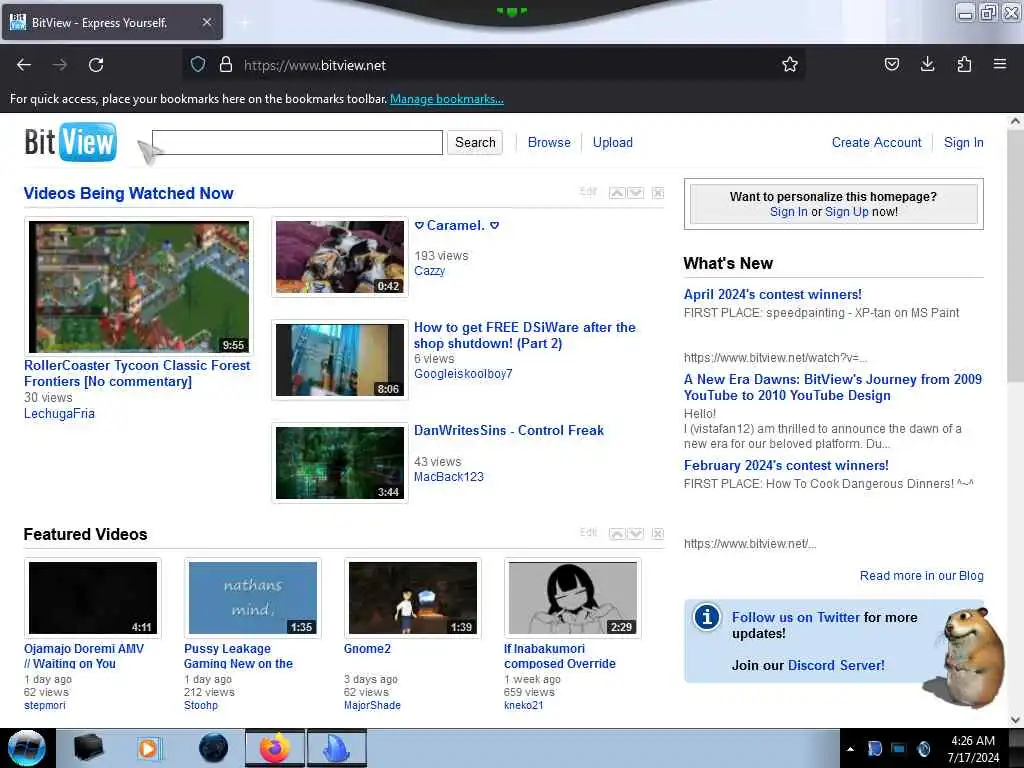Open the downloads arrow icon

tap(927, 64)
